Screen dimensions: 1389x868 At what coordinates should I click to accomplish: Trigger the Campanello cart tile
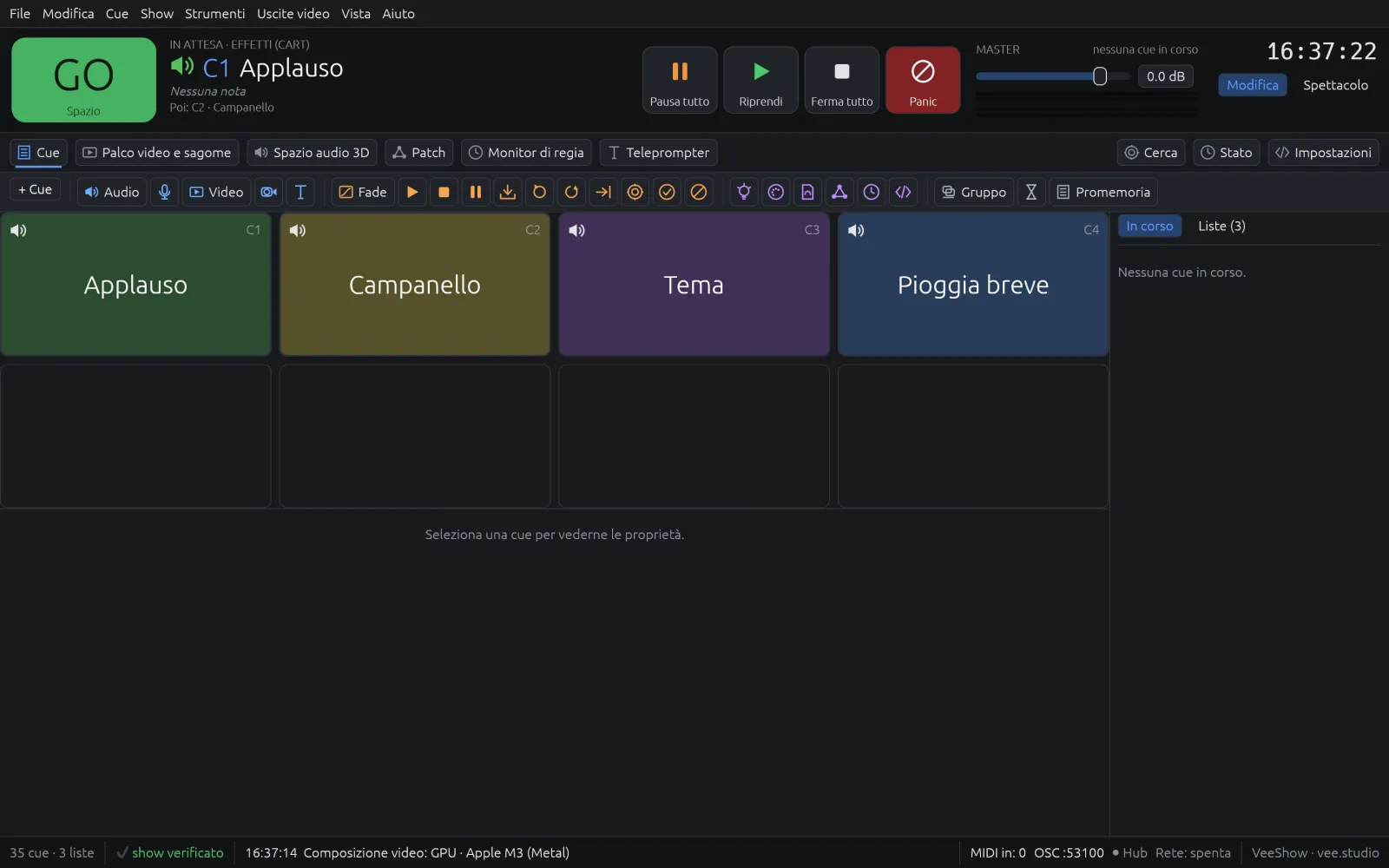415,285
